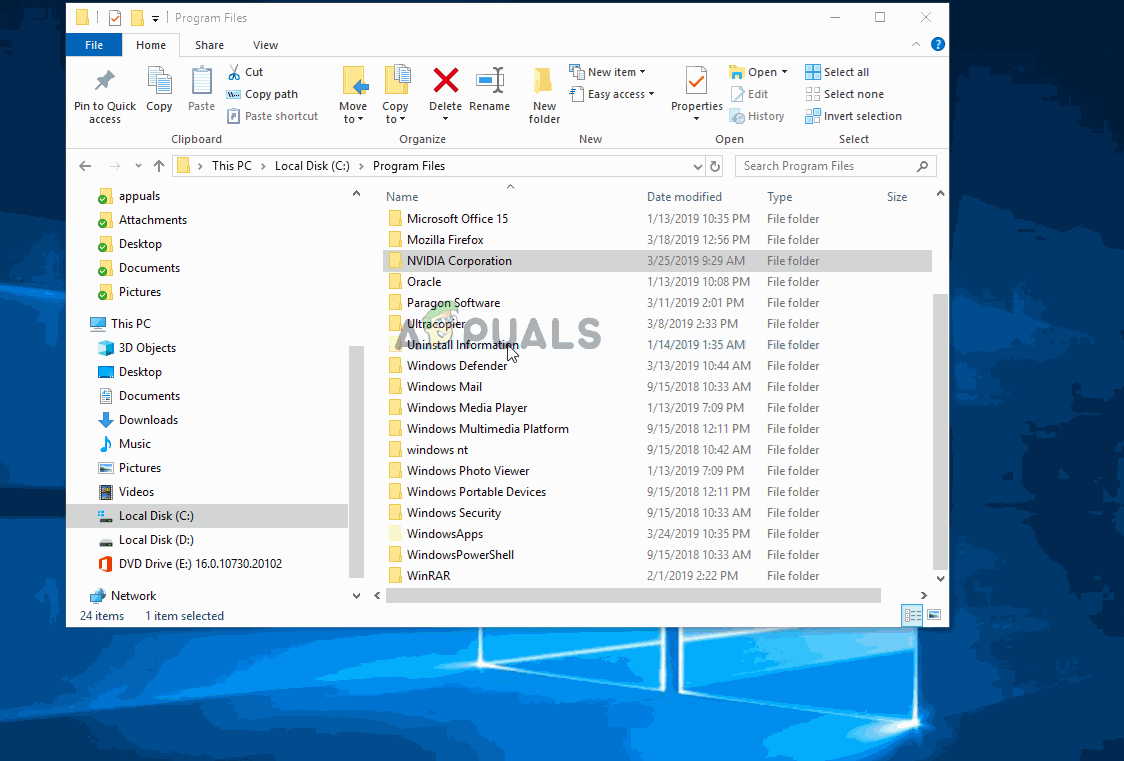Viewport: 1124px width, 761px height.
Task: Open Explorer help question mark
Action: [938, 44]
